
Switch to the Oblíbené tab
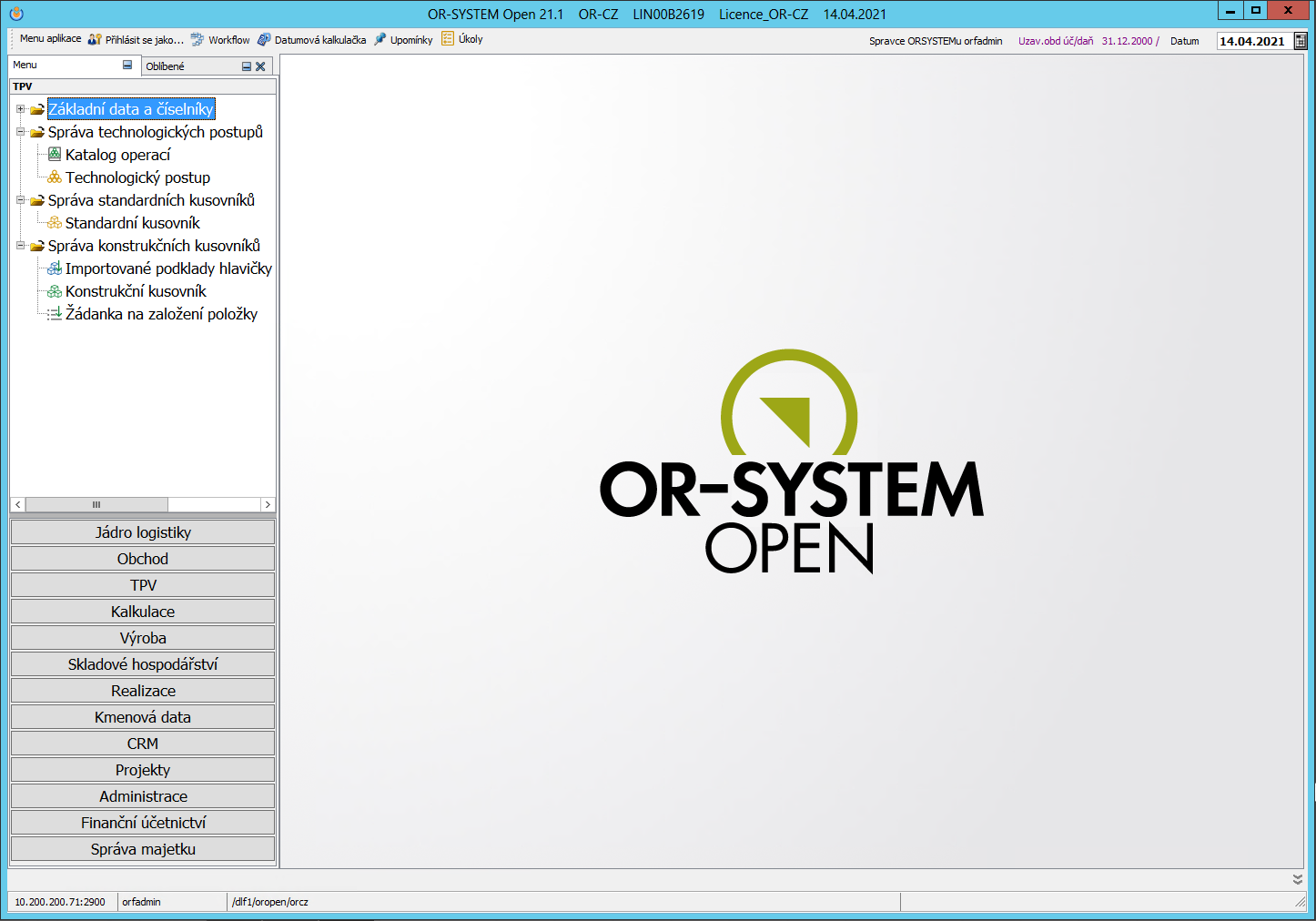pyautogui.click(x=166, y=66)
